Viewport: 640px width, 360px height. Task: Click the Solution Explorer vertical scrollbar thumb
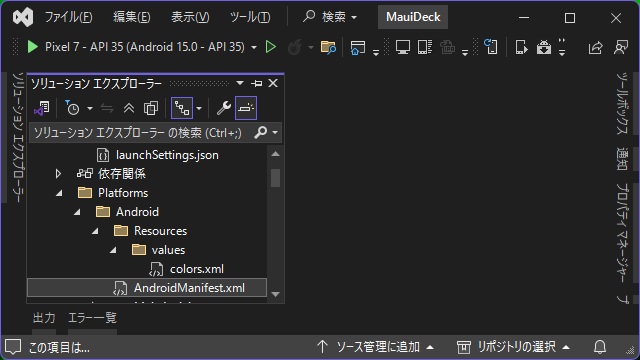276,178
